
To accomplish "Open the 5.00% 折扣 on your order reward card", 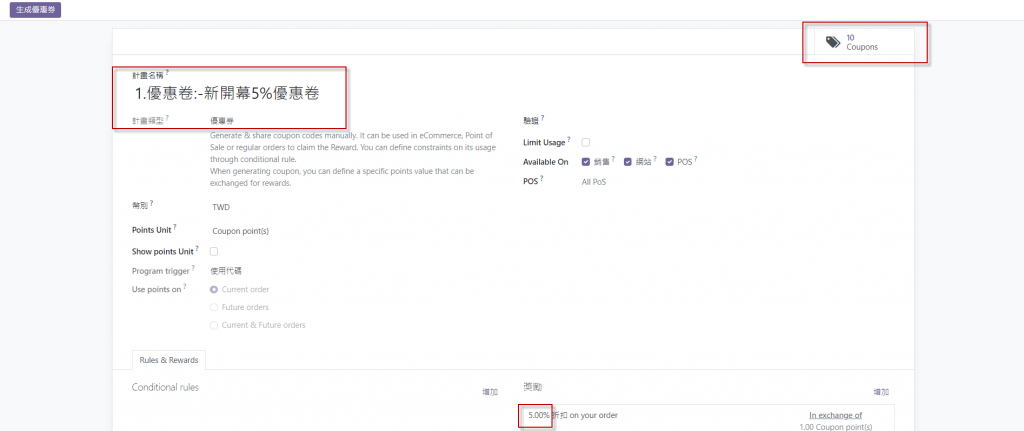I will pos(709,418).
